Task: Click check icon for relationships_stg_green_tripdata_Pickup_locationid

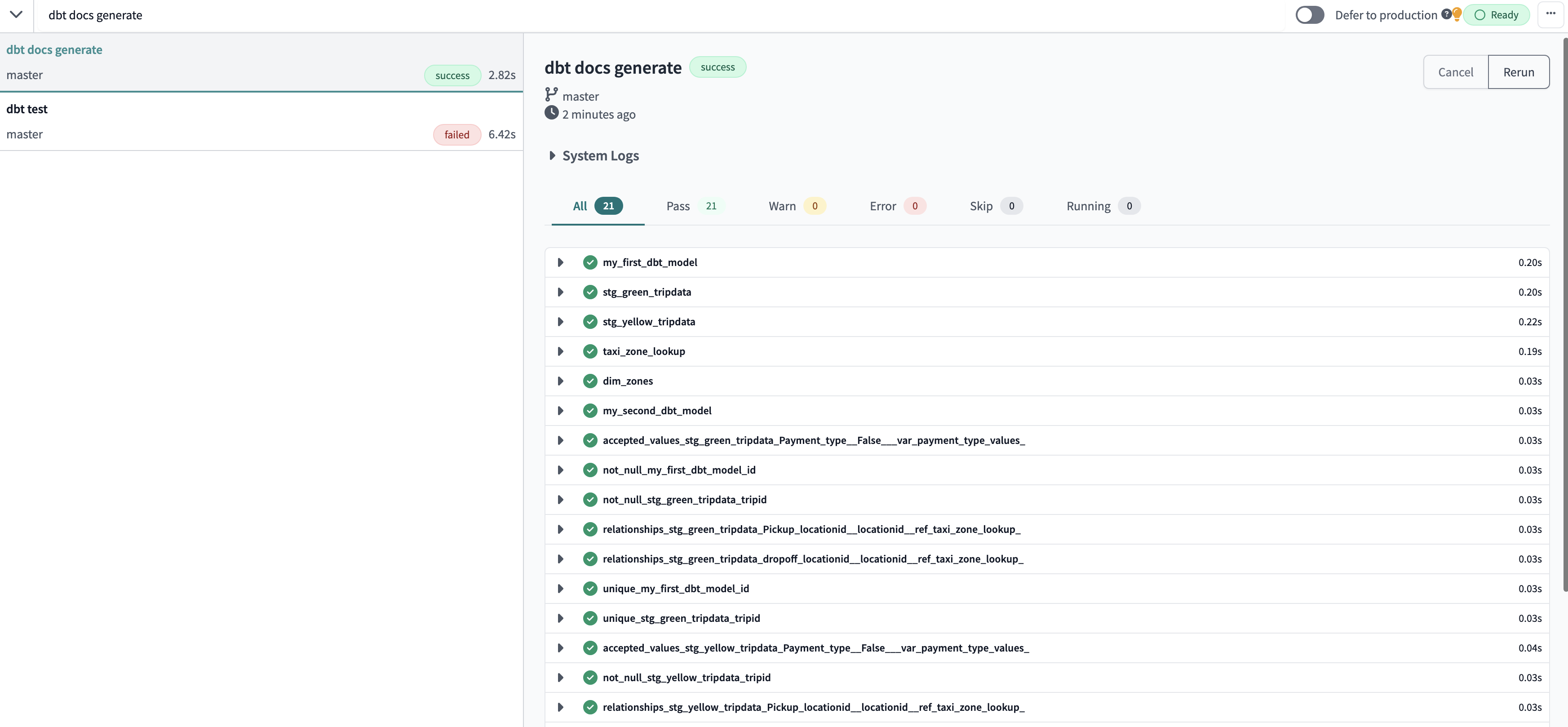Action: pyautogui.click(x=590, y=529)
